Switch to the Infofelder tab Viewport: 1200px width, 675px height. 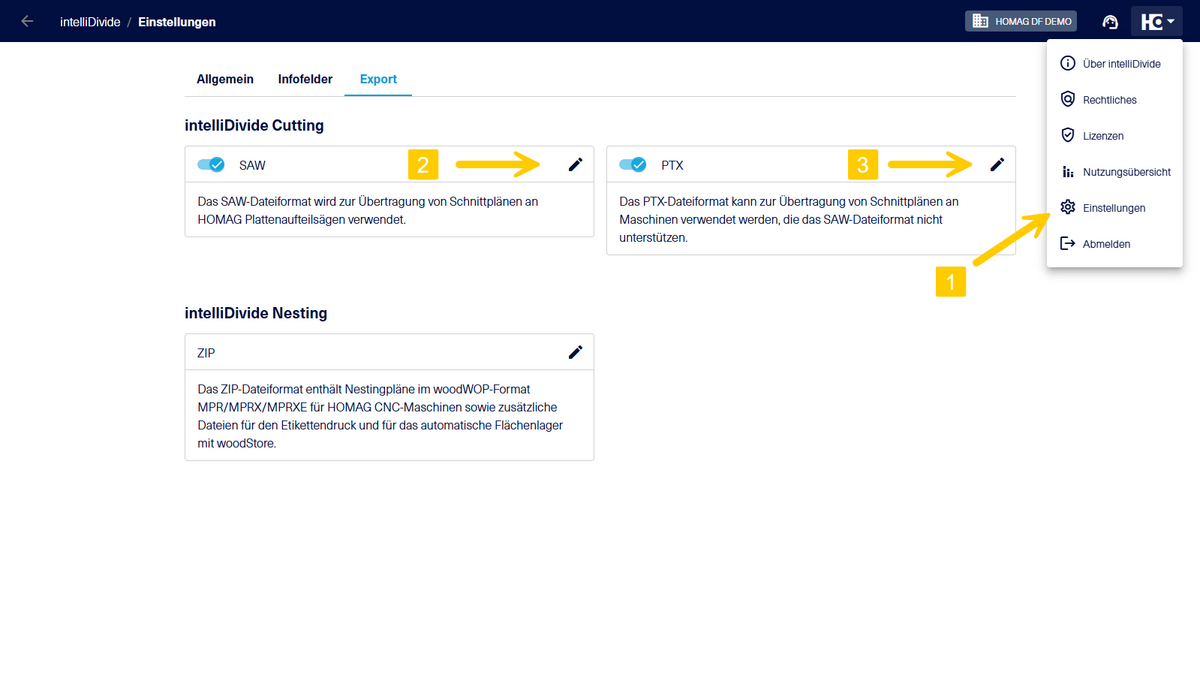coord(305,79)
